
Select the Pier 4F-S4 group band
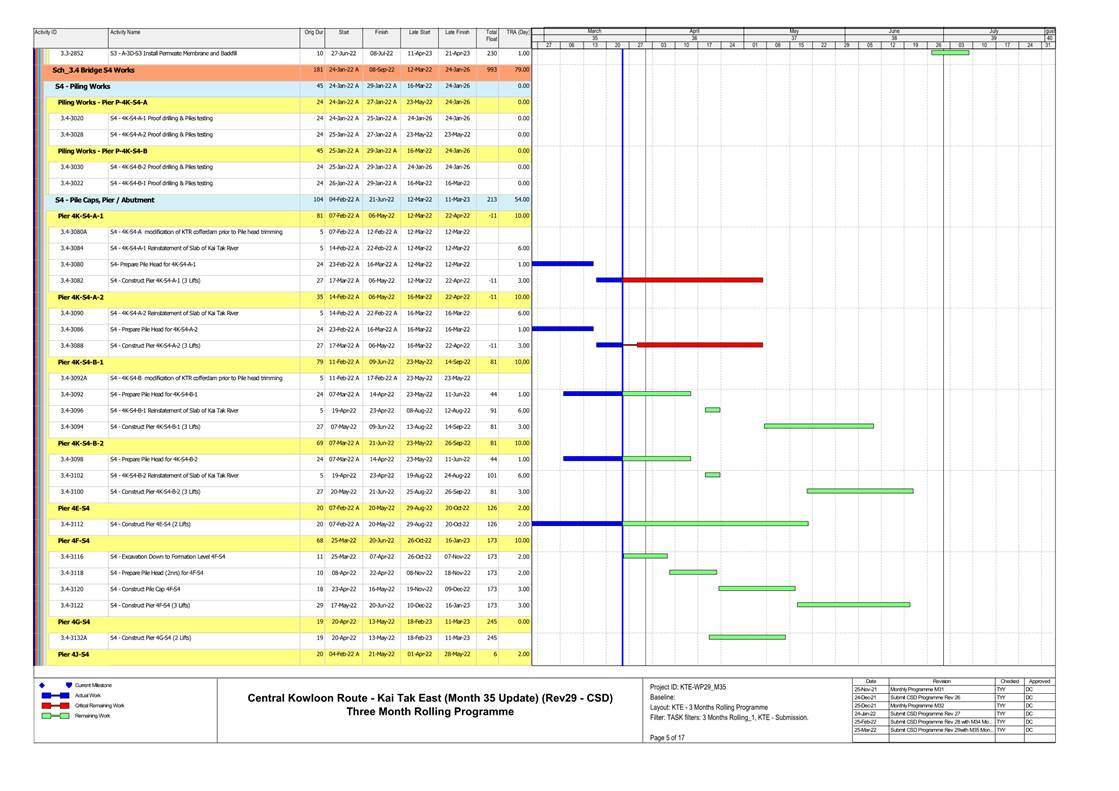(76, 539)
